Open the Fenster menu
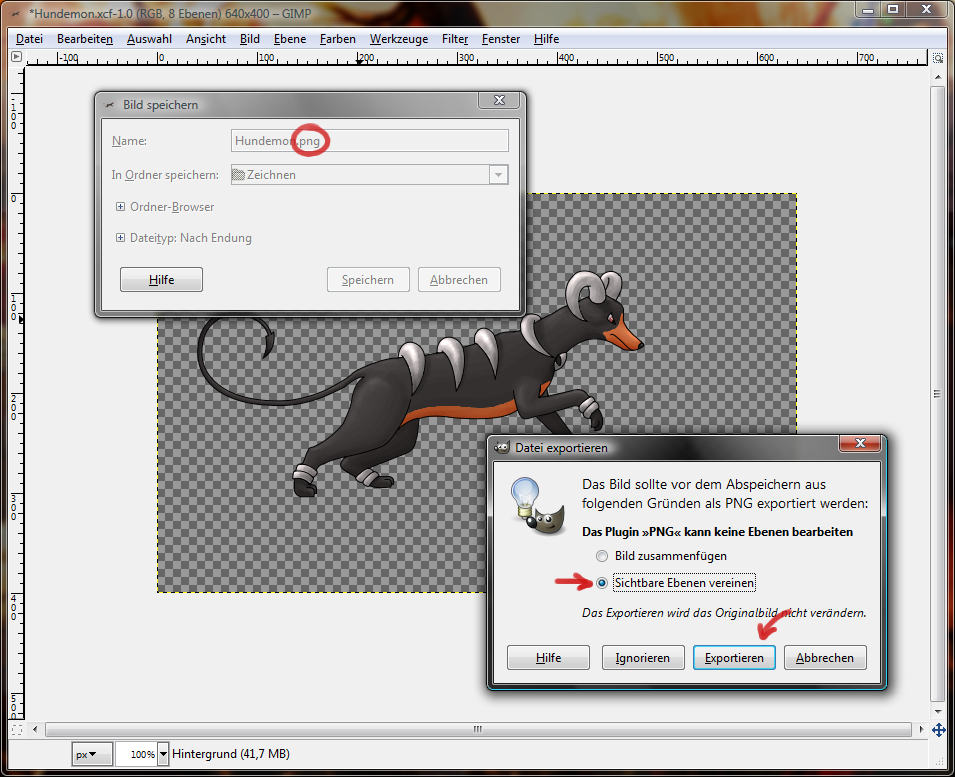955x777 pixels. pos(501,39)
